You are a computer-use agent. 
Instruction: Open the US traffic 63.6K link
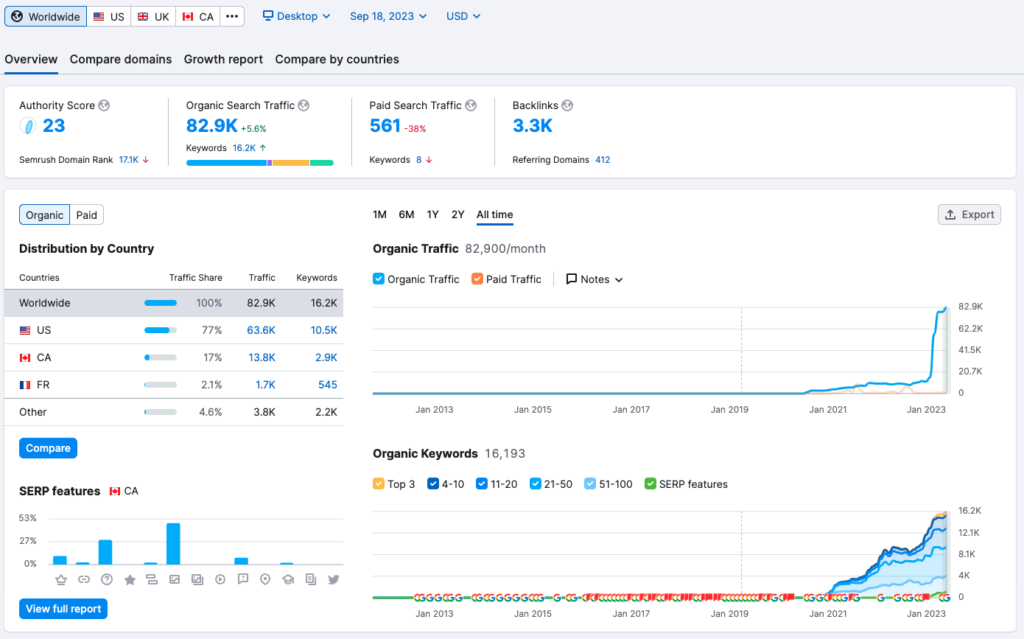tap(261, 331)
